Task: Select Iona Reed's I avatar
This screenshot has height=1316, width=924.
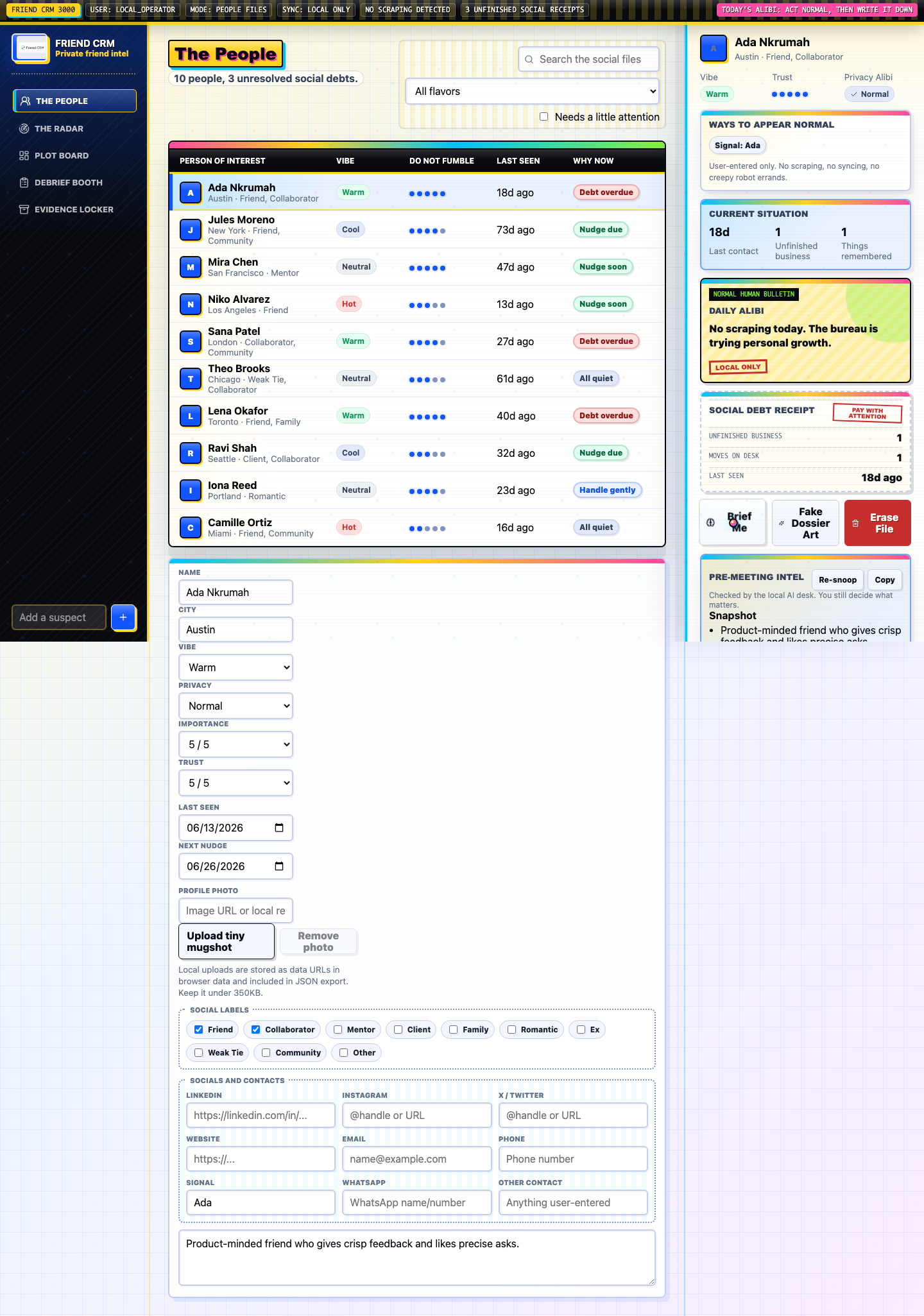Action: pos(191,490)
